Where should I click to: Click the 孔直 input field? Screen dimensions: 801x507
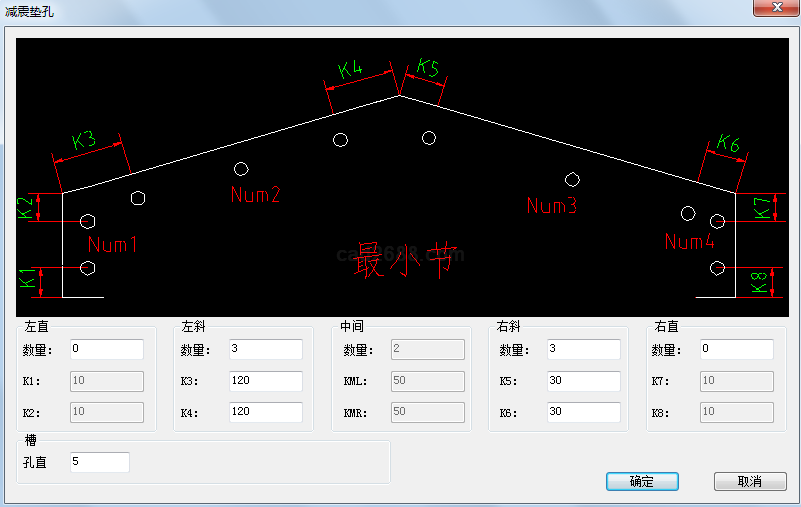(99, 462)
